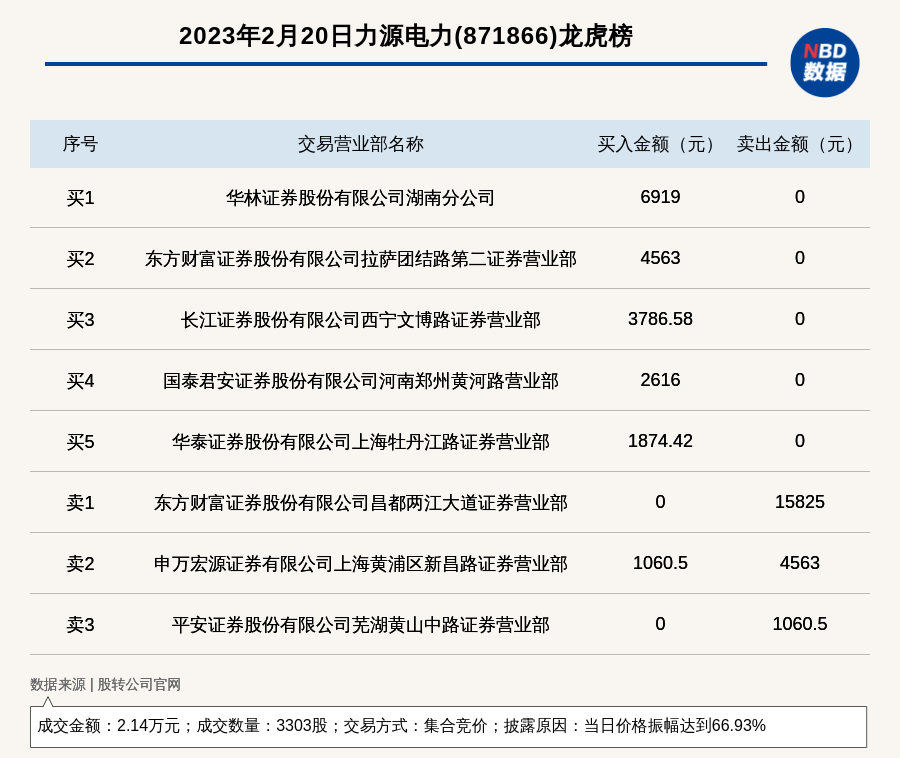Select the title 2023年2月20日力源电力(871866)龙虎榜

click(x=406, y=36)
